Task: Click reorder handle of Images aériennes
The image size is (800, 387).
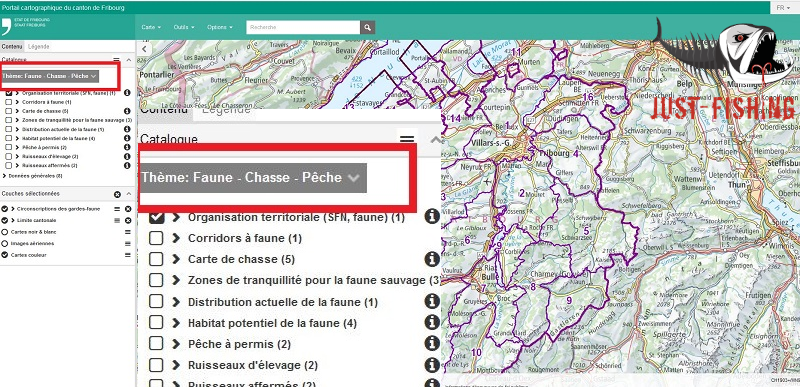Action: pyautogui.click(x=128, y=243)
